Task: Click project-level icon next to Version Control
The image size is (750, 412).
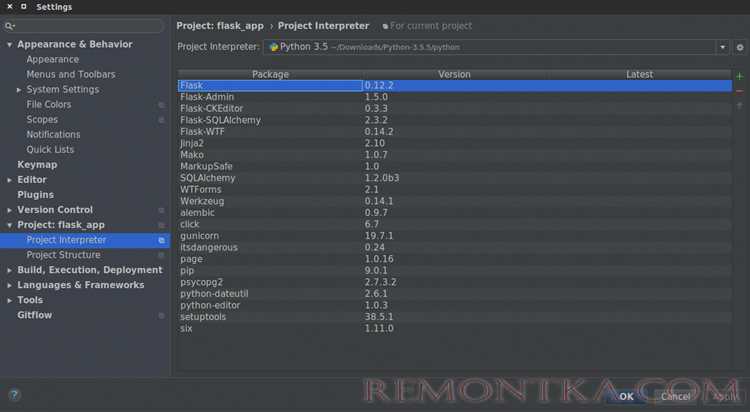Action: (x=162, y=210)
